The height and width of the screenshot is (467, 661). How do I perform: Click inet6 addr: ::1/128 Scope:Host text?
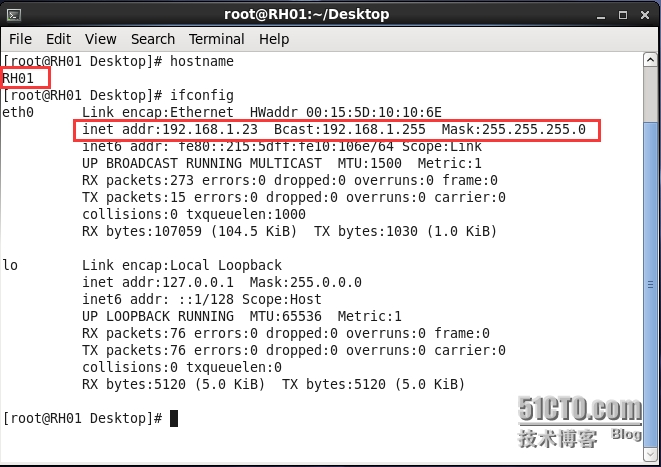(202, 299)
